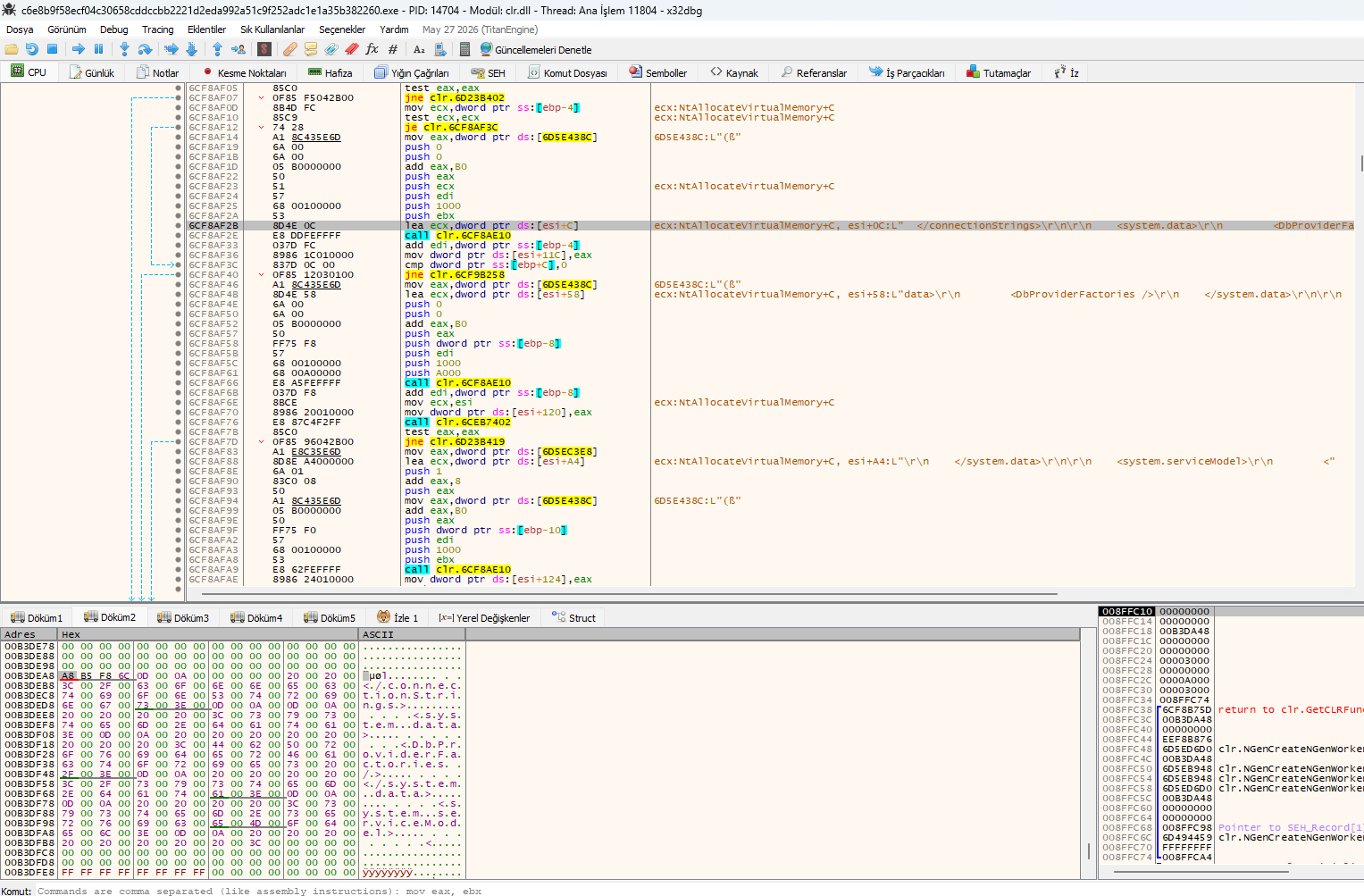Open string search Az icon

(x=419, y=49)
